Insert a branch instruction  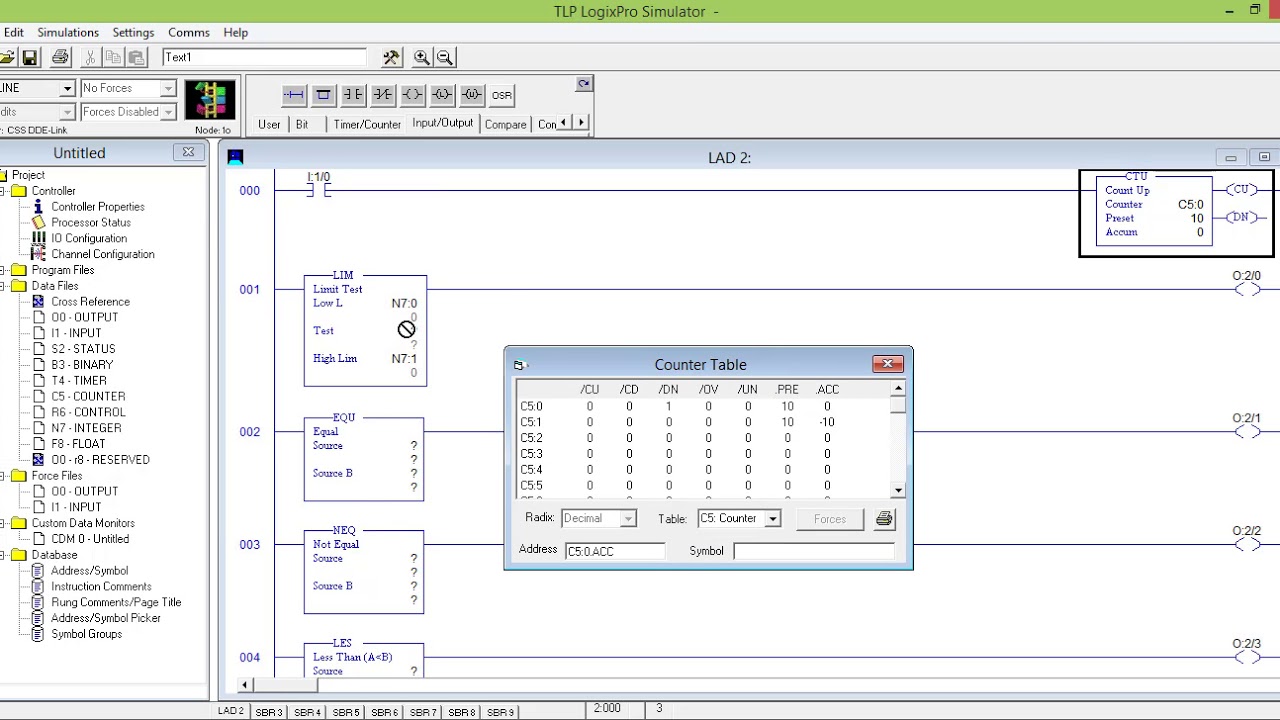[323, 95]
